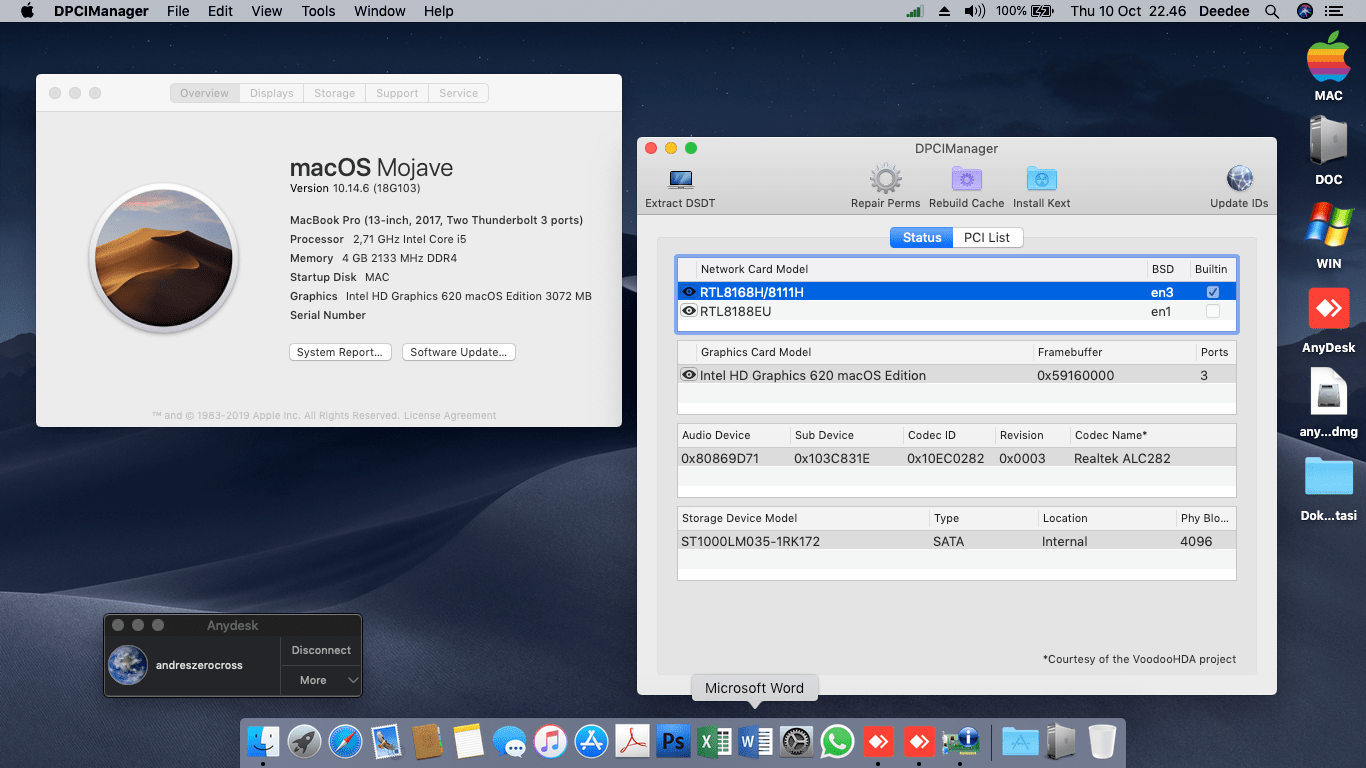This screenshot has height=768, width=1366.
Task: Click the Update IDs globe icon
Action: [1238, 181]
